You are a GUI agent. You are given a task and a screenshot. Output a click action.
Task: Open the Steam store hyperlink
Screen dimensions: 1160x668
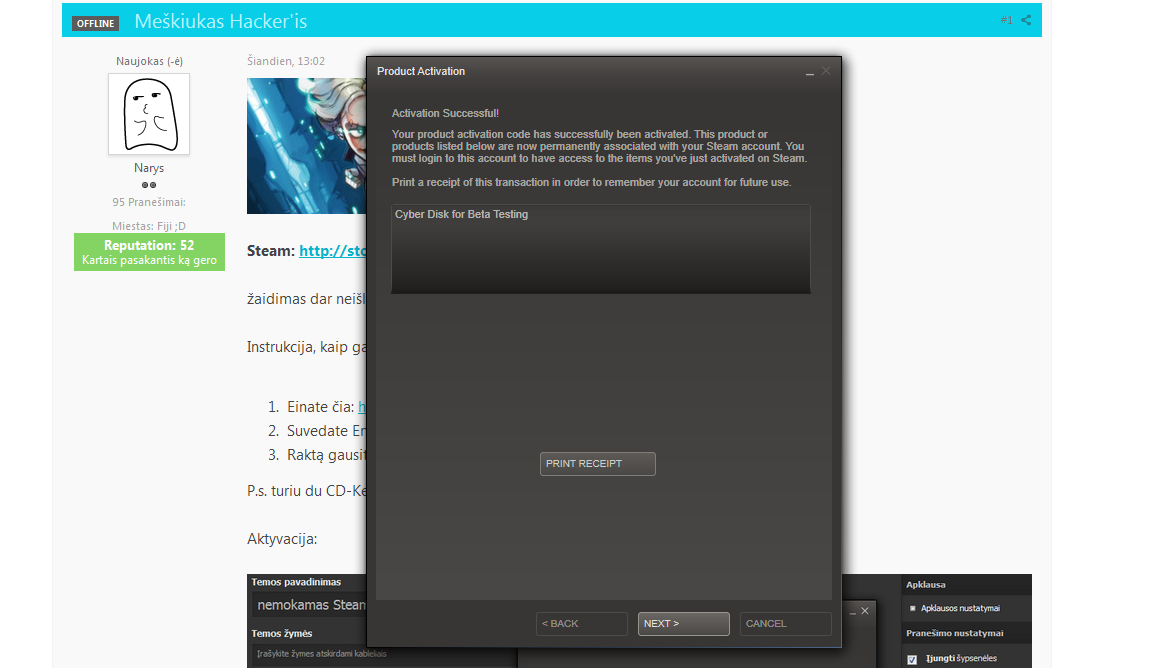click(332, 251)
